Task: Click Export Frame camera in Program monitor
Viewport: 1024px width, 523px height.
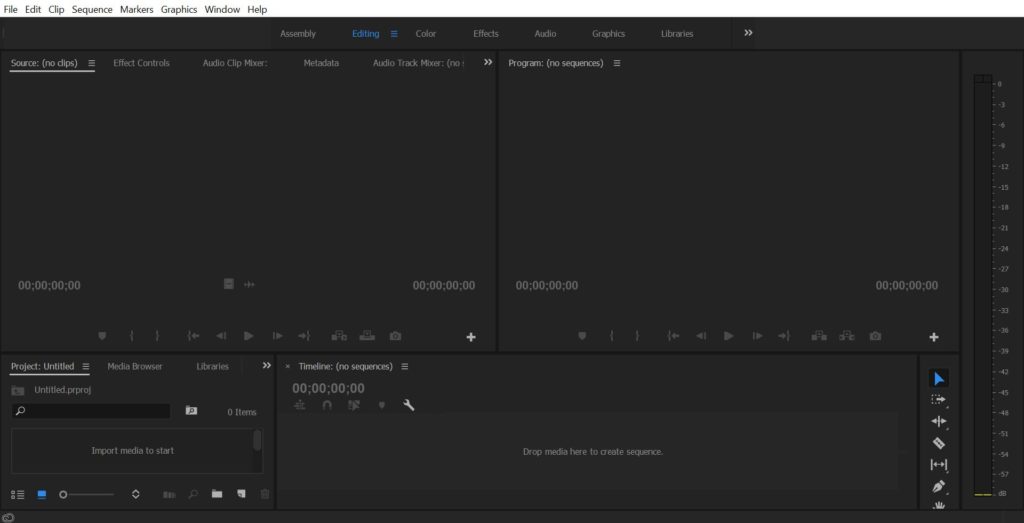Action: [x=875, y=336]
